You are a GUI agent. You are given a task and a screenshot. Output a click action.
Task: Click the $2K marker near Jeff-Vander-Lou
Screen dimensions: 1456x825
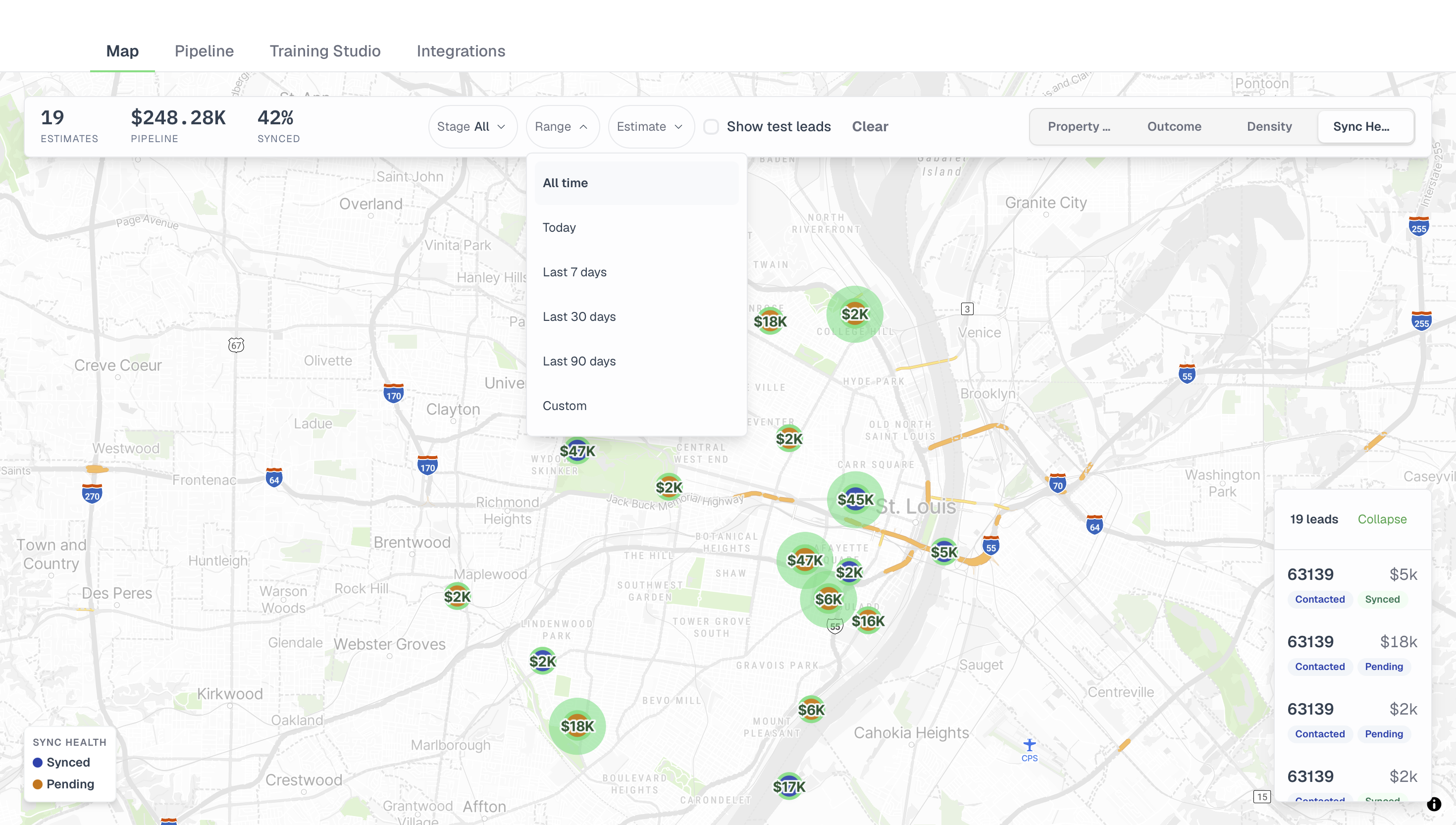pos(789,439)
